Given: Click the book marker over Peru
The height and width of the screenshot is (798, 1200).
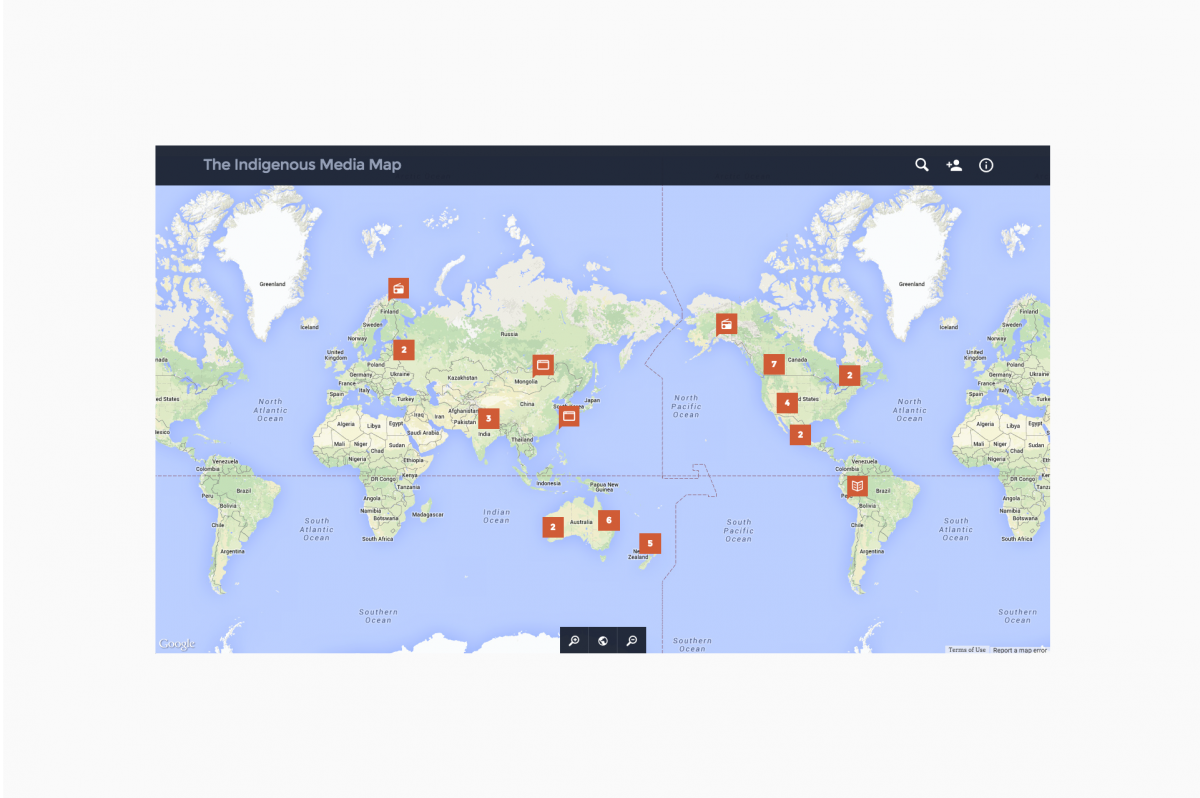Looking at the screenshot, I should pos(857,486).
